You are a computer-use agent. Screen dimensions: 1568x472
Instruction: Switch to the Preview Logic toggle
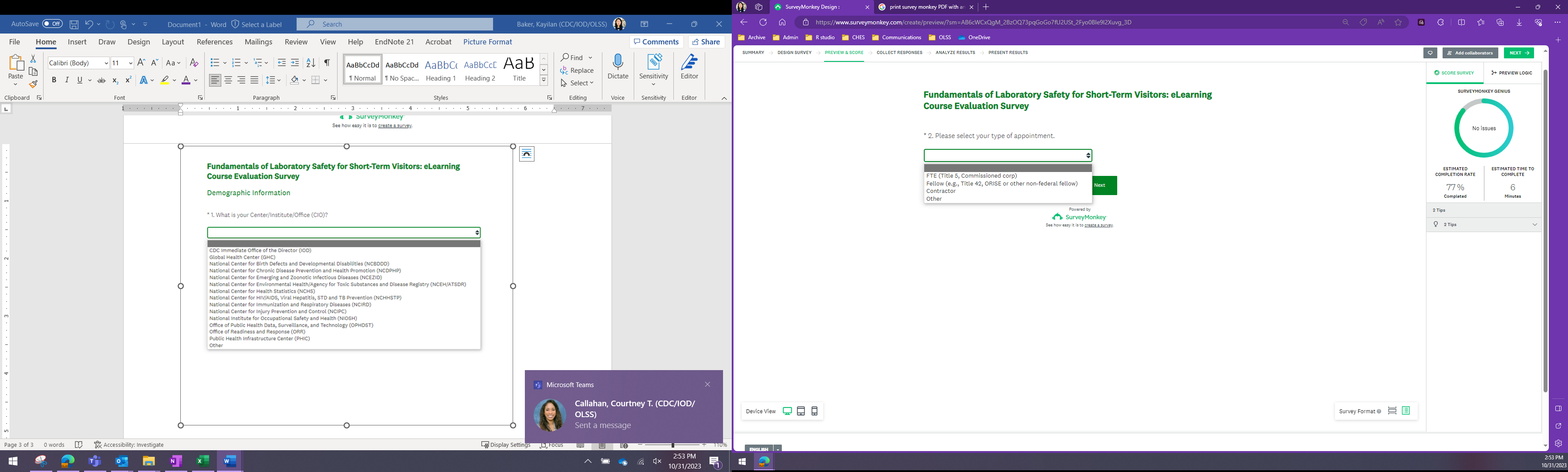coord(1512,73)
